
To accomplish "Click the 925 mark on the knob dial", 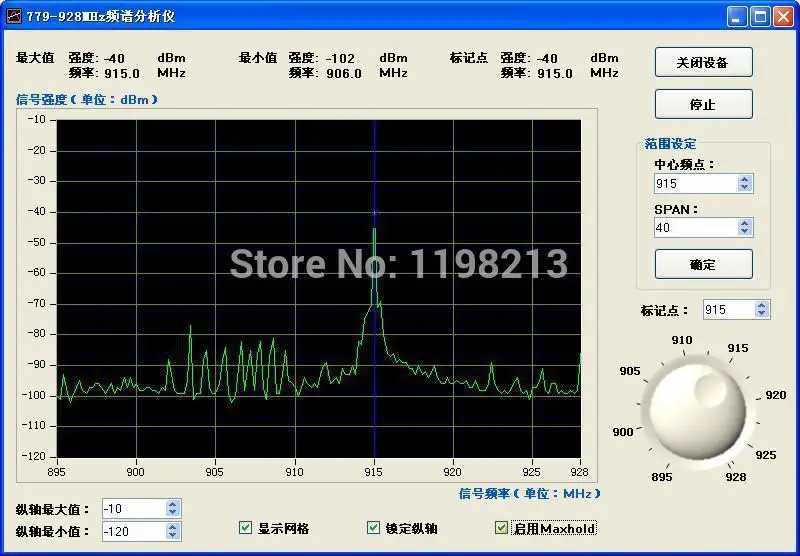I will click(765, 454).
